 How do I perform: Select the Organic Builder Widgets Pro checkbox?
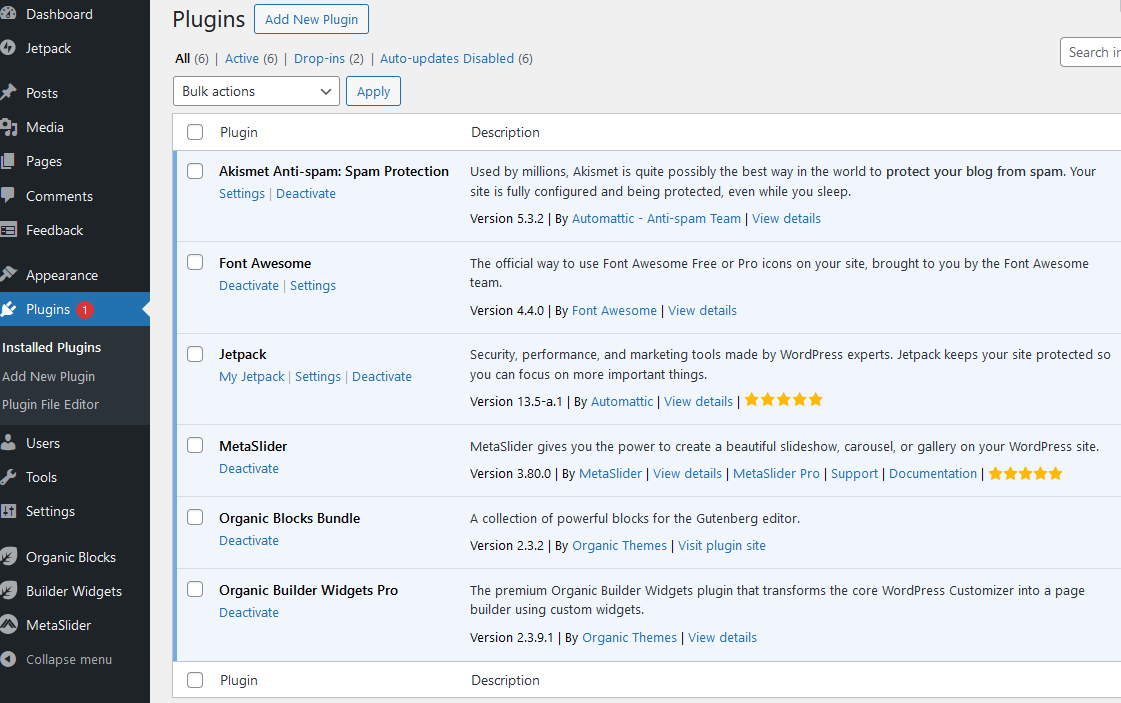(195, 589)
